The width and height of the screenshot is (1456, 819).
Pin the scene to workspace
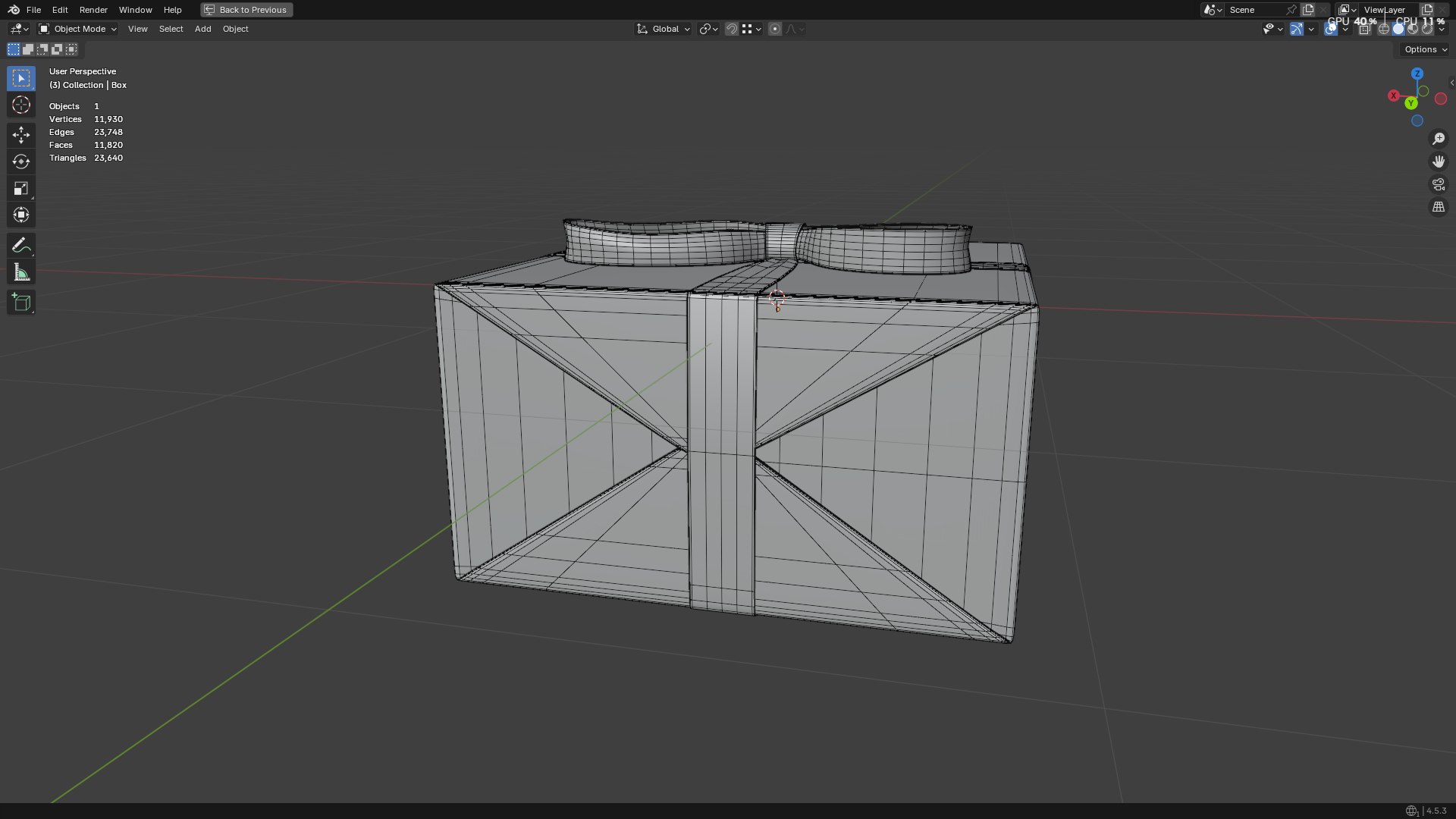coord(1291,10)
